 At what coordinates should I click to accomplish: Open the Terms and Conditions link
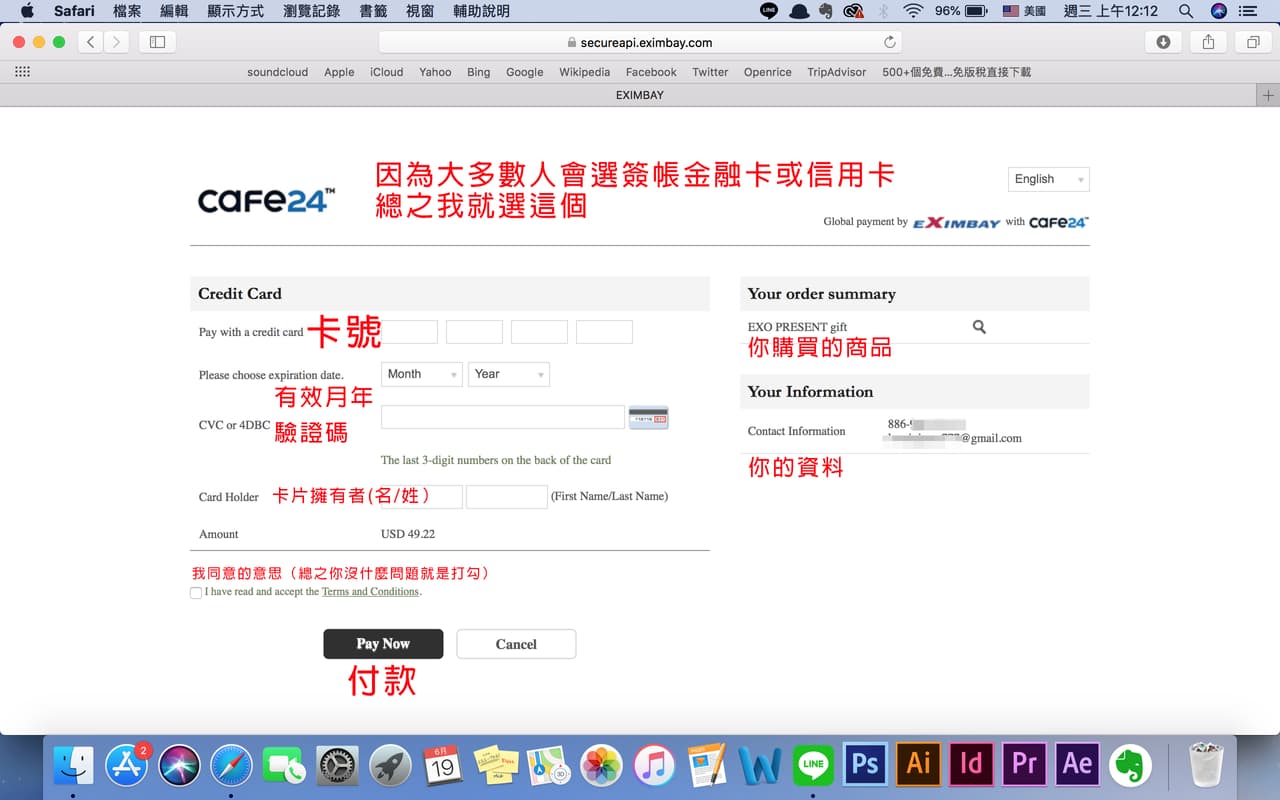370,592
